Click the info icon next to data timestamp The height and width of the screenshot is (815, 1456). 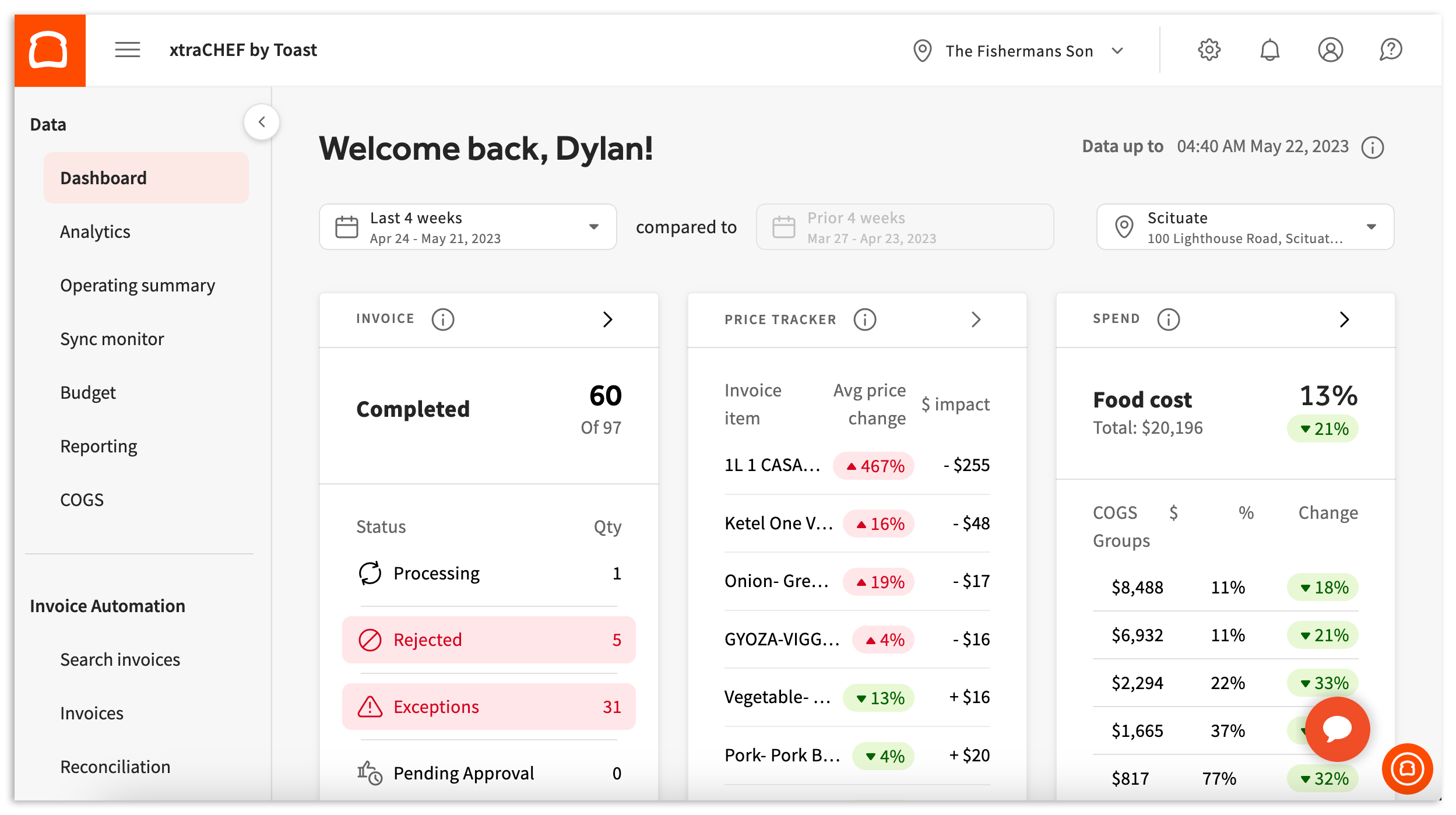coord(1373,148)
